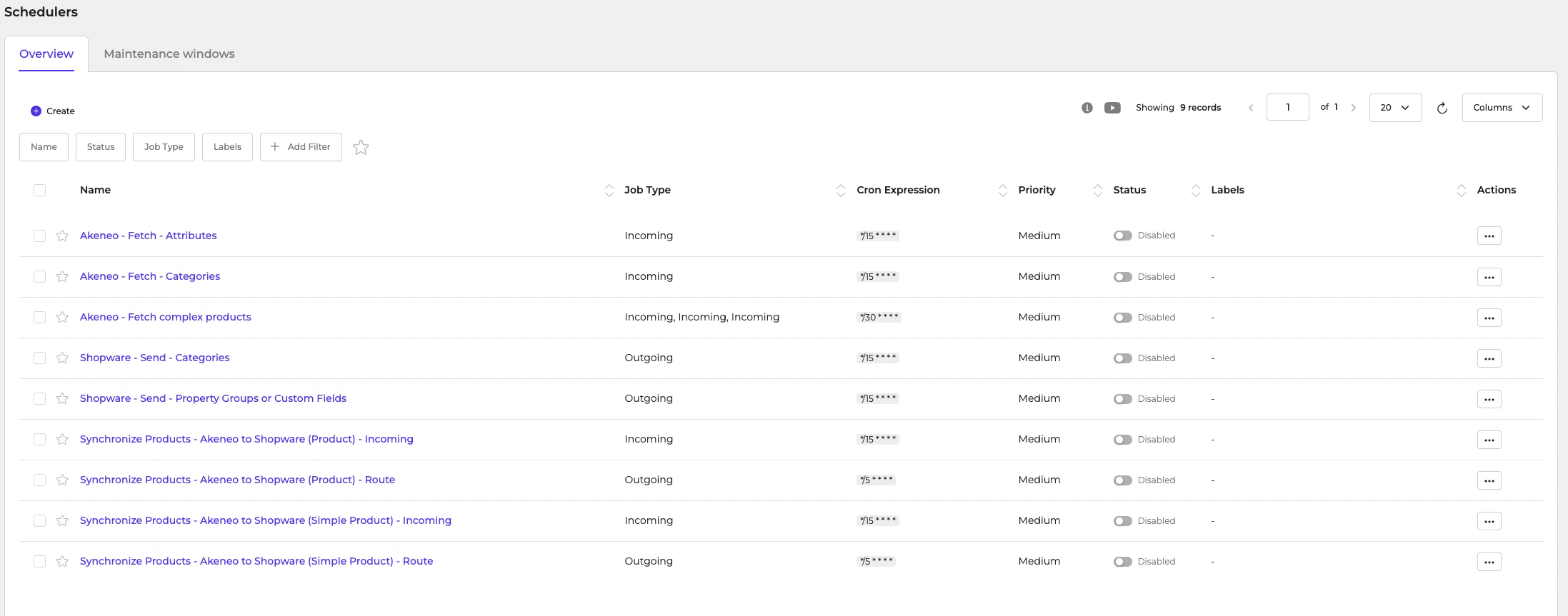Click the page number input field
The height and width of the screenshot is (616, 1568).
[x=1287, y=107]
